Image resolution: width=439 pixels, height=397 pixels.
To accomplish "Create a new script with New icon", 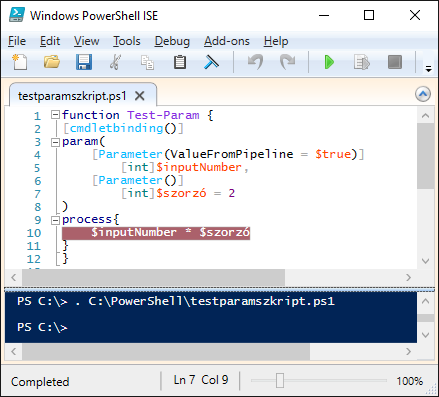I will [19, 62].
